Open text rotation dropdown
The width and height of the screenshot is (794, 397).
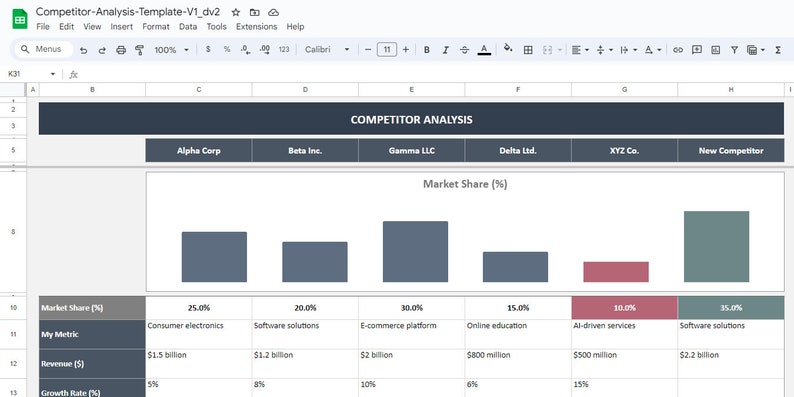tap(653, 50)
